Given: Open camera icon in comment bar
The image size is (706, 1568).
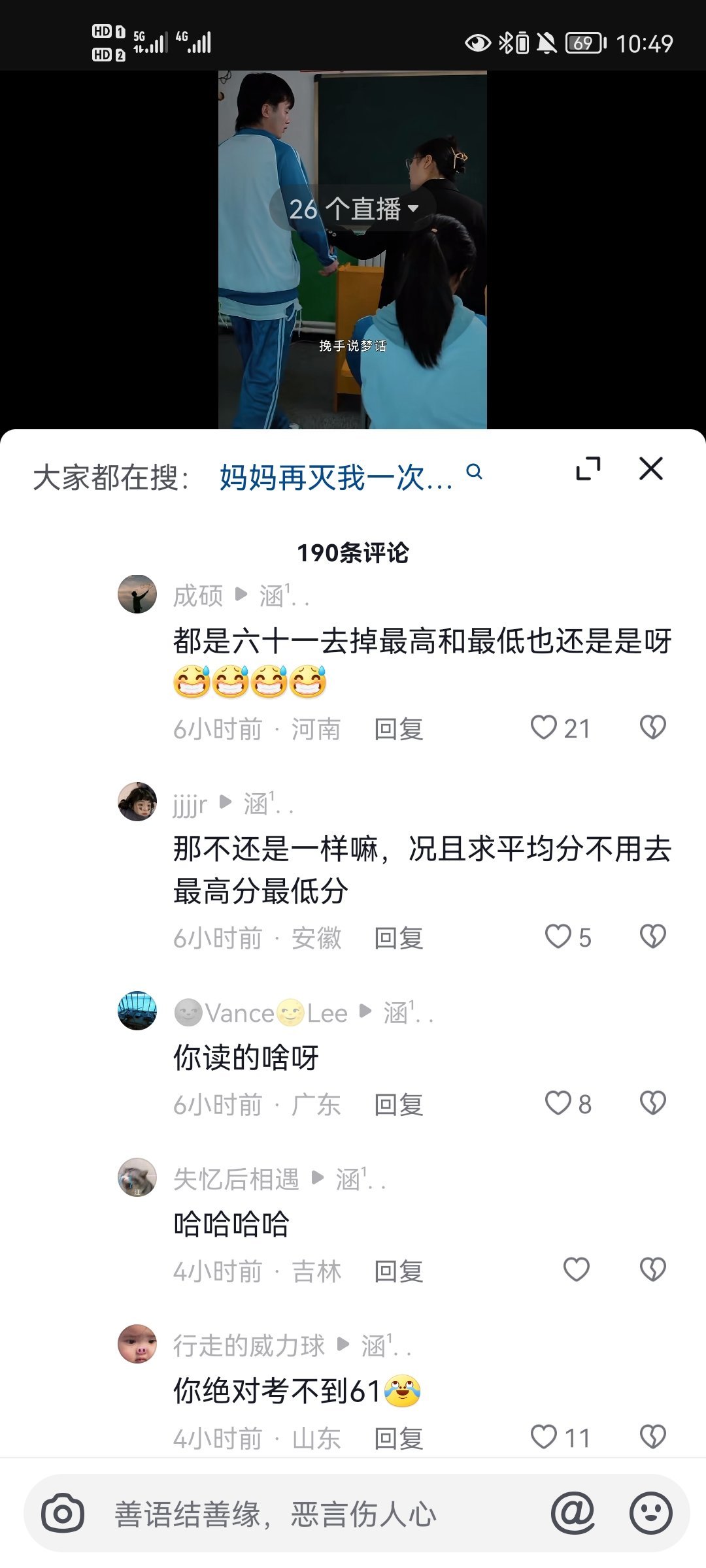Looking at the screenshot, I should pyautogui.click(x=63, y=1513).
